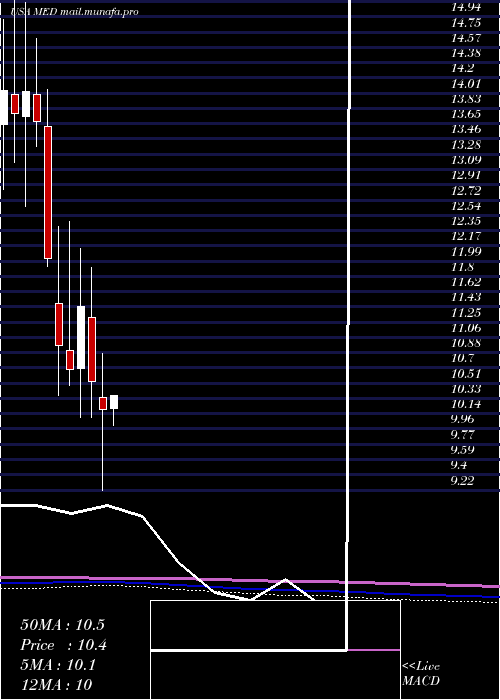Click the 13.09 price axis label
This screenshot has height=700, width=500.
click(466, 160)
